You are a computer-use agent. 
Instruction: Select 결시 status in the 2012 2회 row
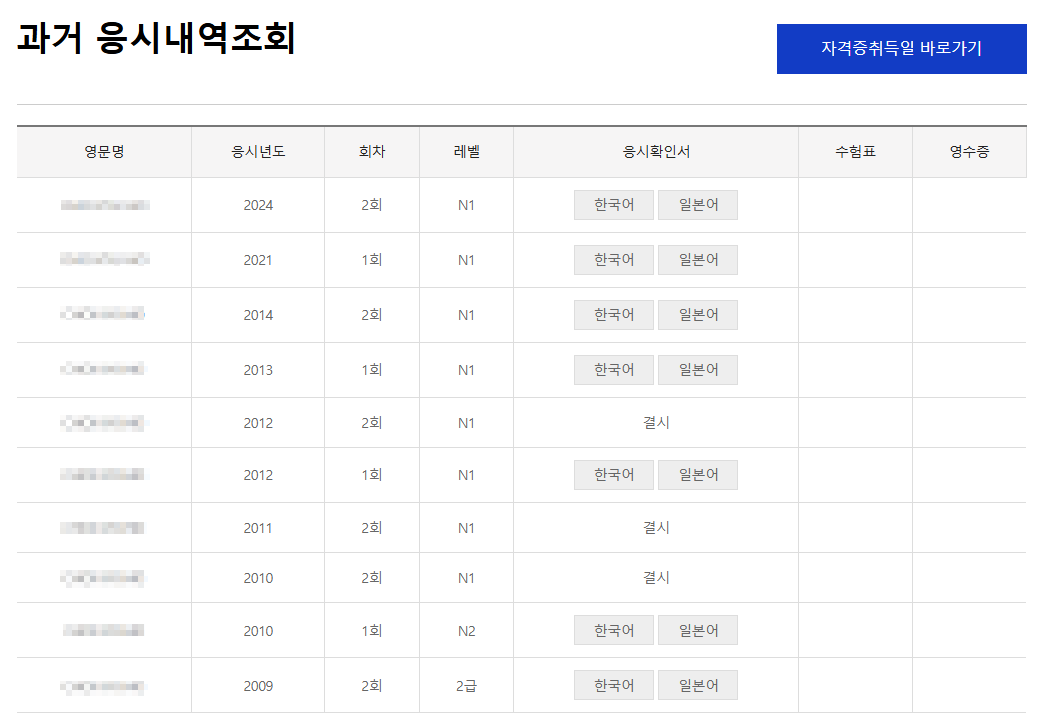(x=656, y=423)
